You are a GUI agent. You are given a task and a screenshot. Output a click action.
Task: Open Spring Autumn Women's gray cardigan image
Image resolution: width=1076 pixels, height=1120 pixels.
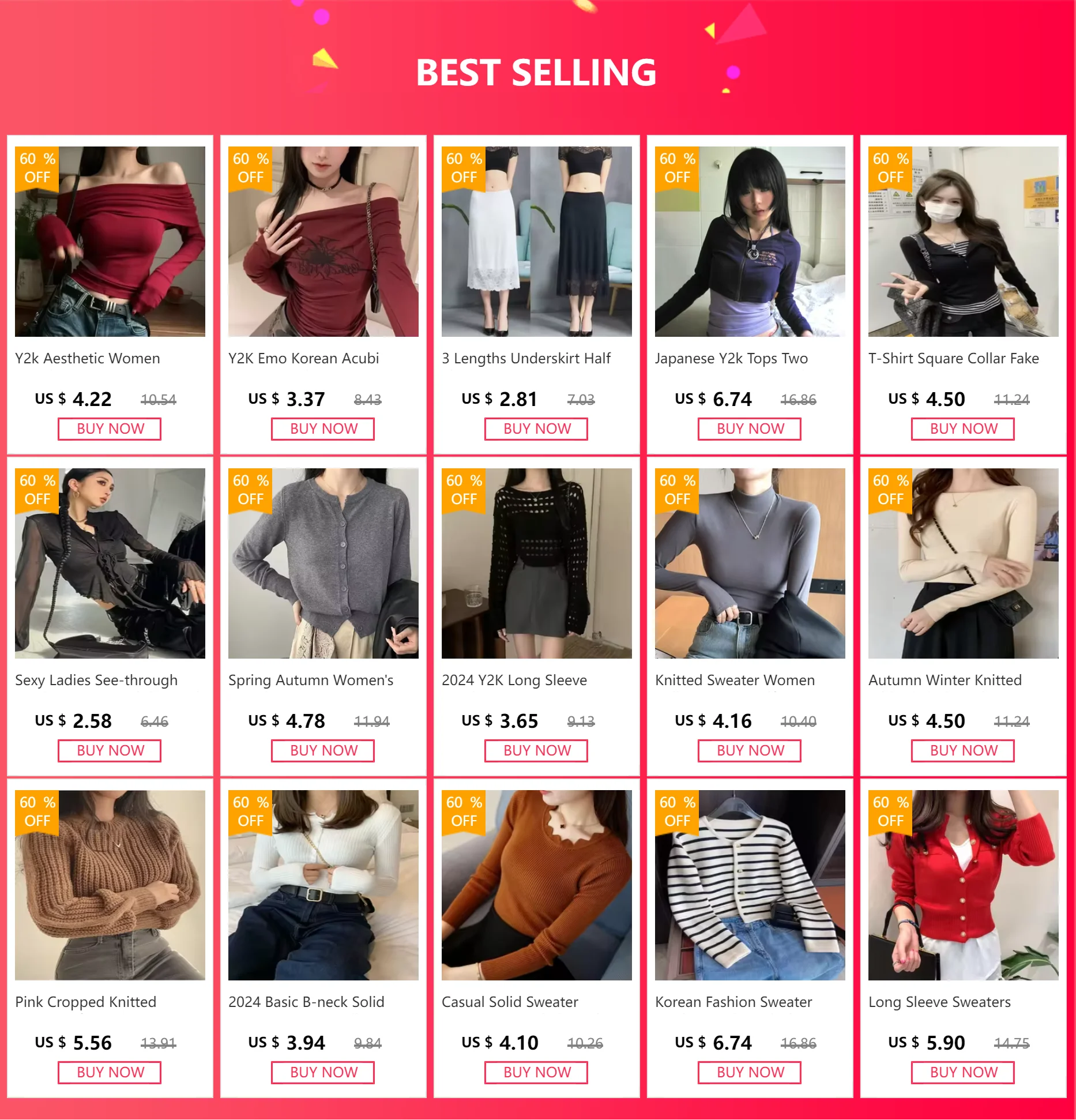323,563
